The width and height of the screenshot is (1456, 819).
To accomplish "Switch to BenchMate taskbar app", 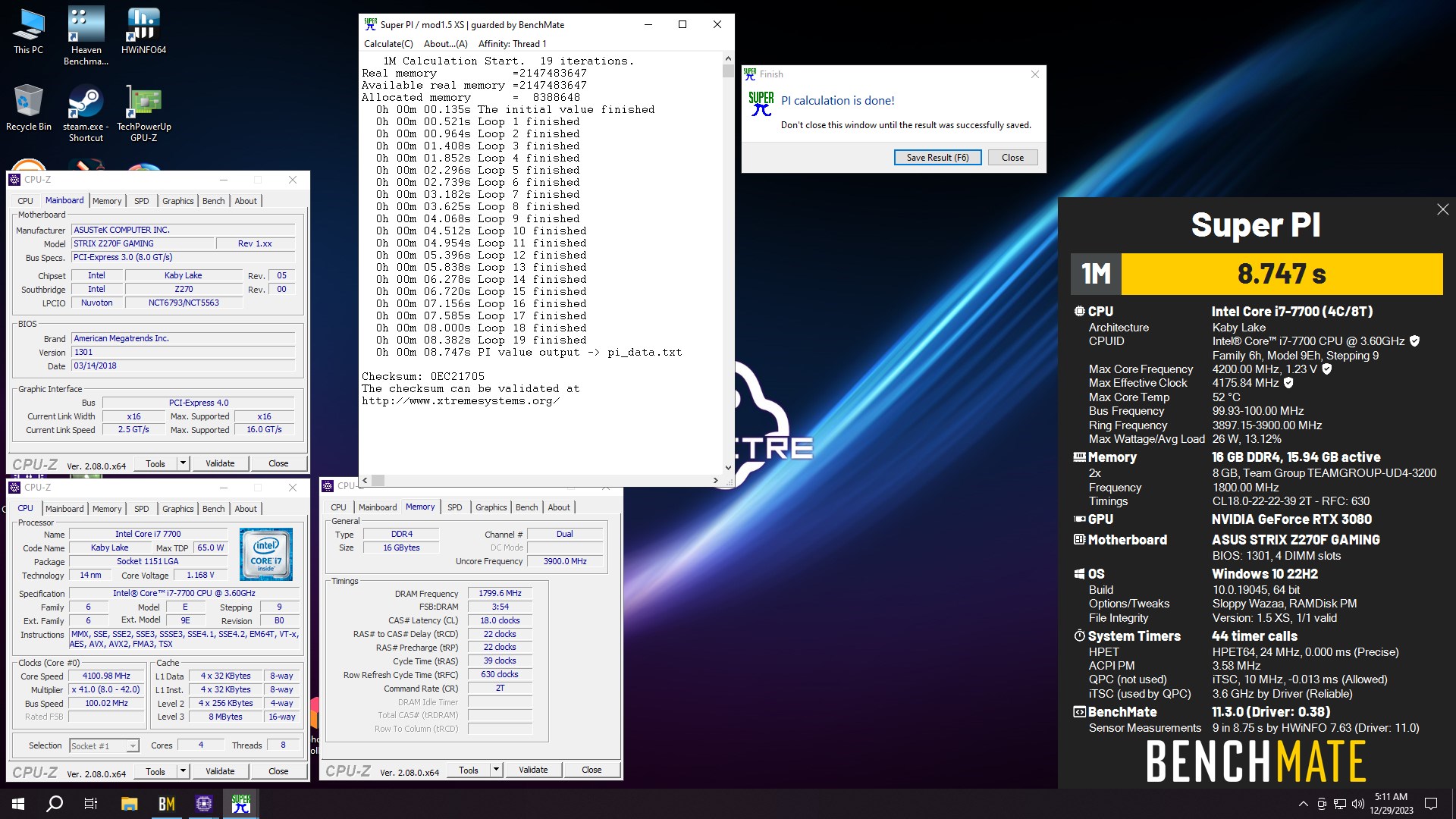I will click(x=166, y=804).
